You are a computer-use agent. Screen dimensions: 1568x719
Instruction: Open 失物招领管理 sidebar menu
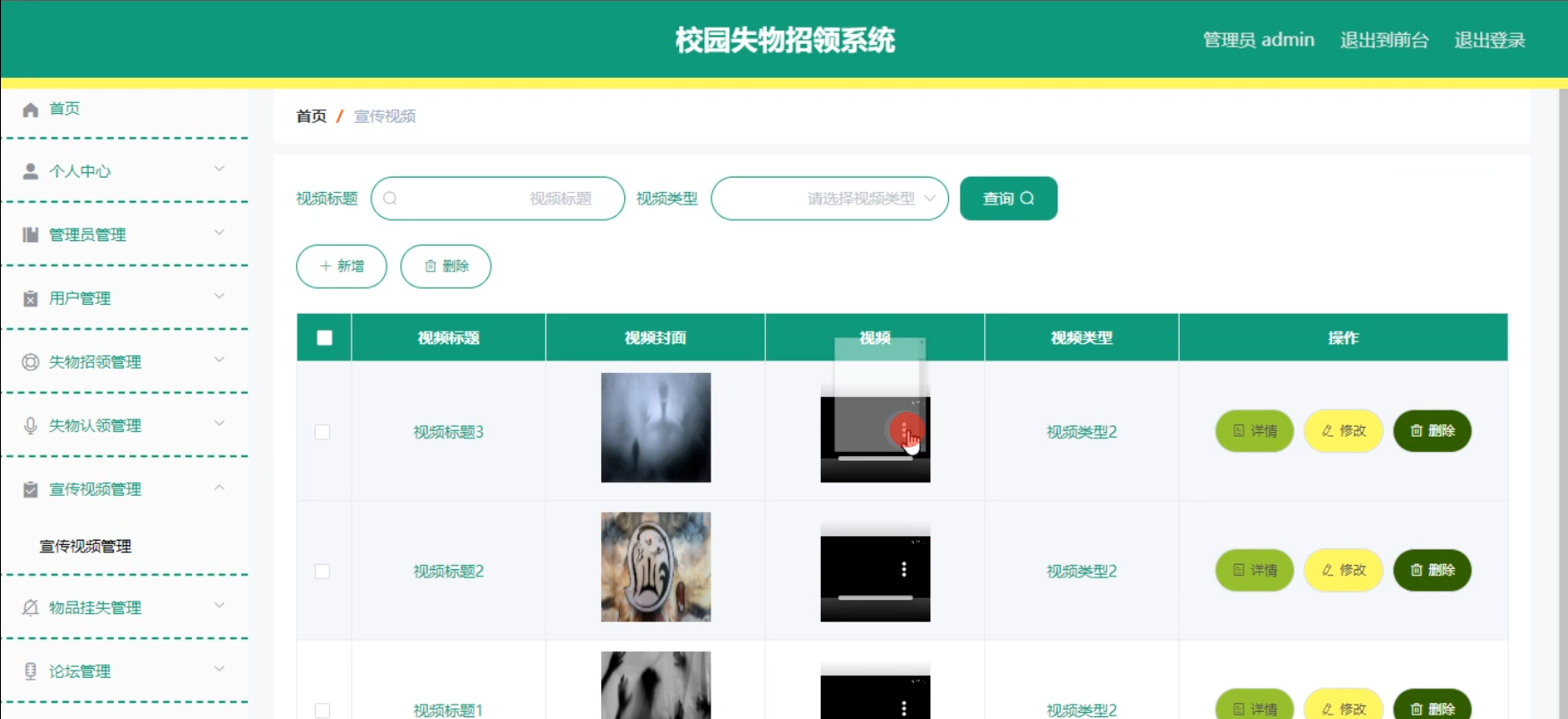click(x=126, y=361)
